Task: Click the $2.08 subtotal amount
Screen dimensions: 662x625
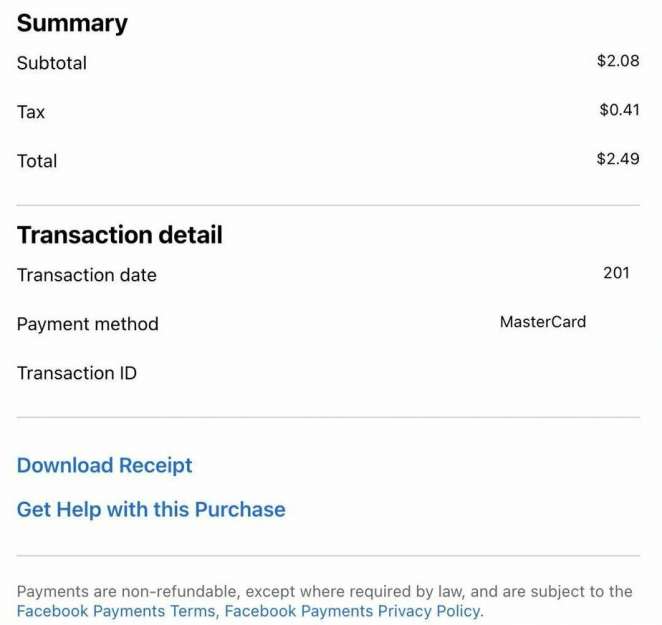Action: [x=617, y=61]
